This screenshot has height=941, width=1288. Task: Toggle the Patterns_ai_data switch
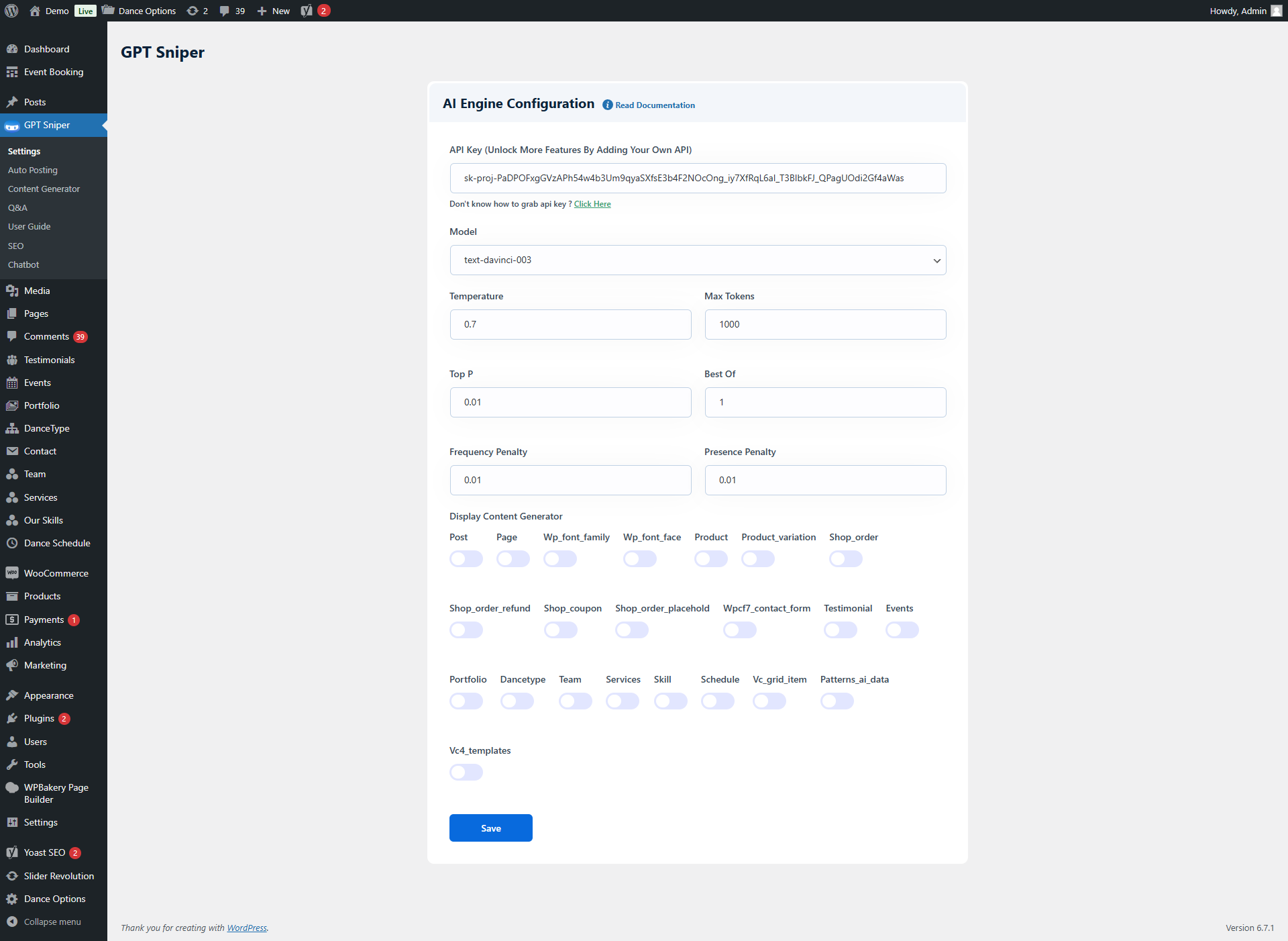837,701
